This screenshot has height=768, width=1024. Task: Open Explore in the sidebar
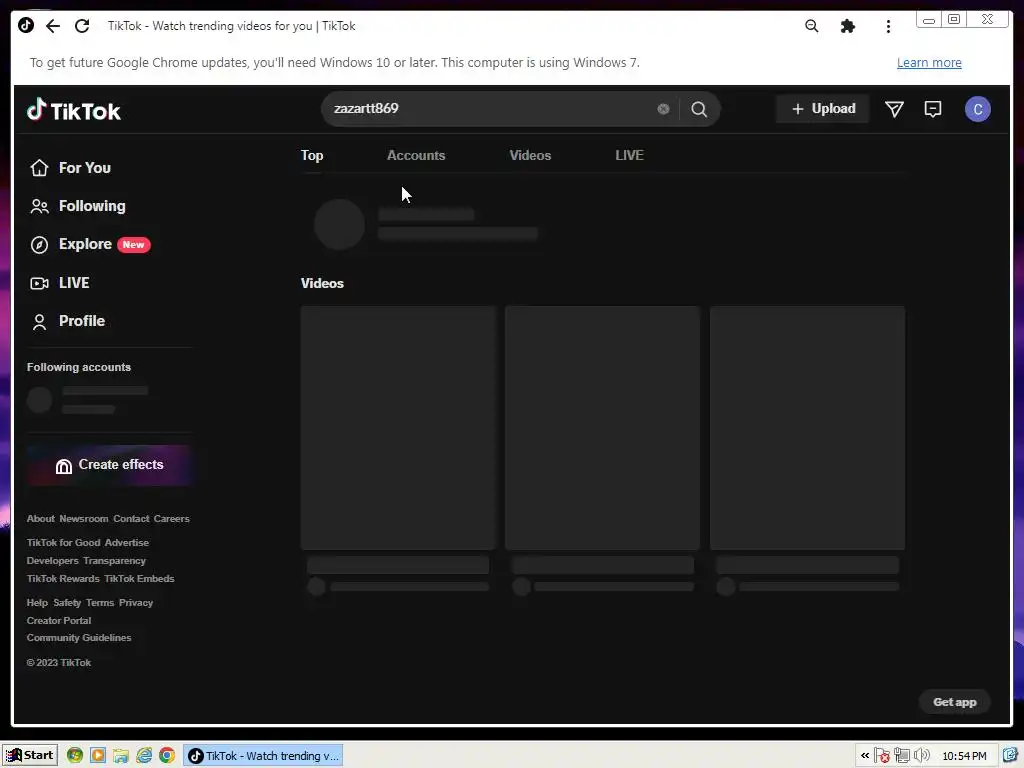[89, 244]
